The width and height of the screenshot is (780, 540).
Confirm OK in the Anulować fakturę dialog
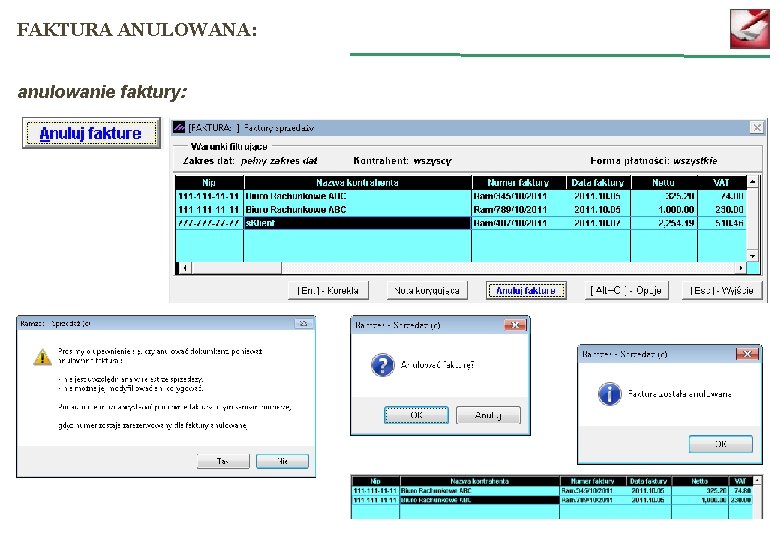416,415
